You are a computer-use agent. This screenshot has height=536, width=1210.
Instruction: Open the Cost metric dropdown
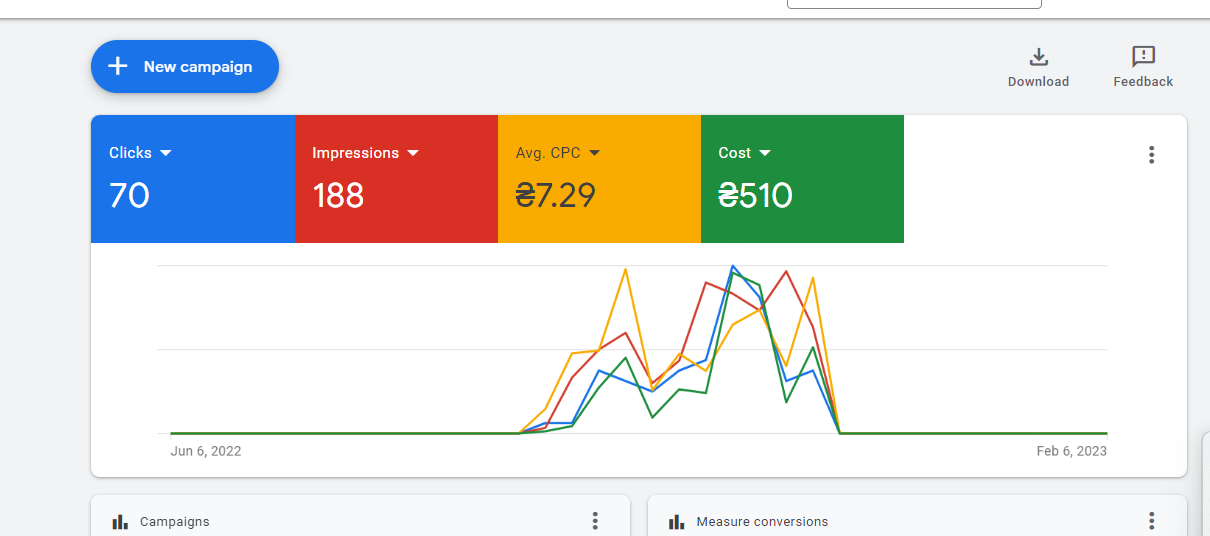click(745, 153)
